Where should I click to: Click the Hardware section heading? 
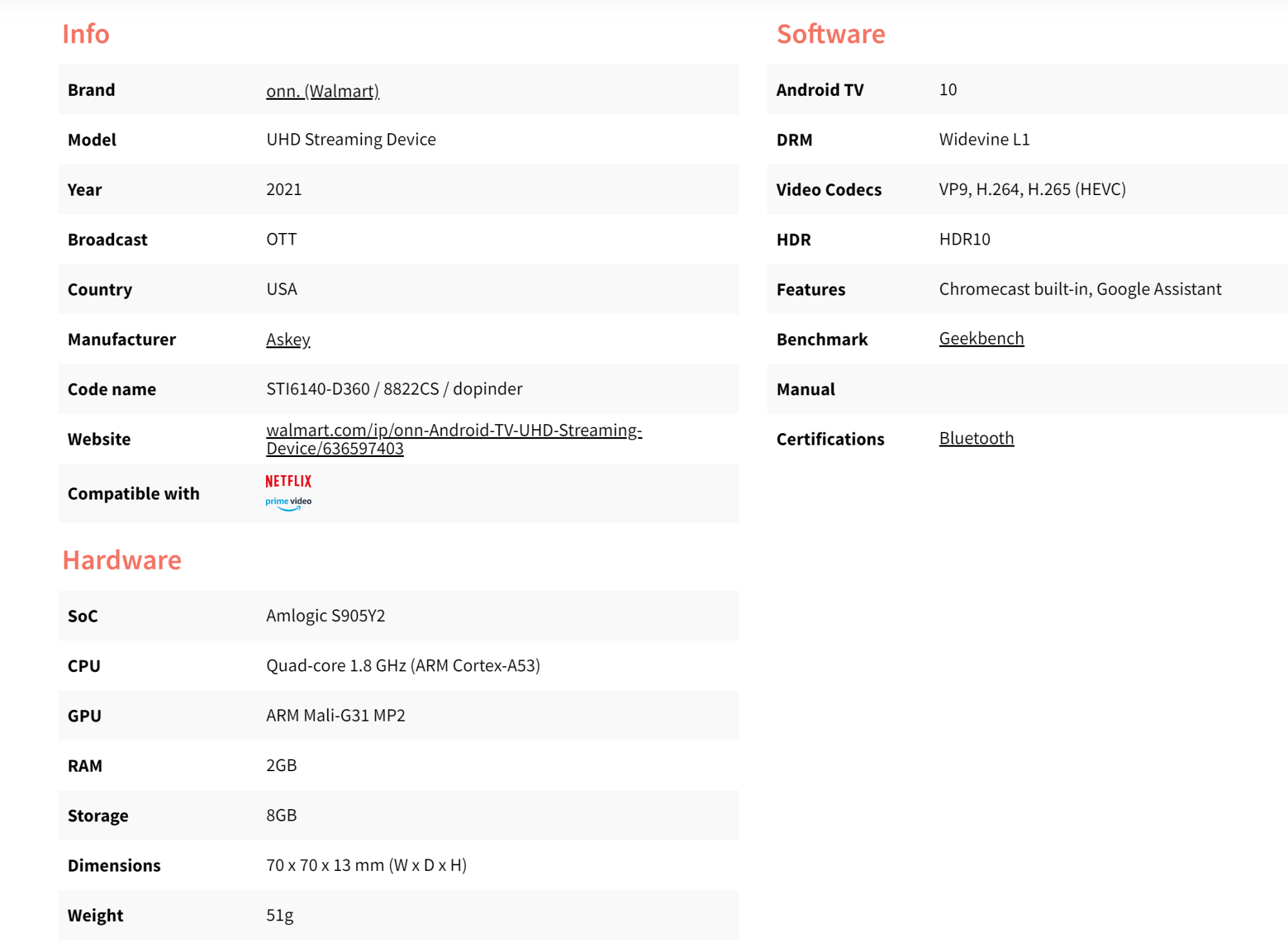[122, 560]
